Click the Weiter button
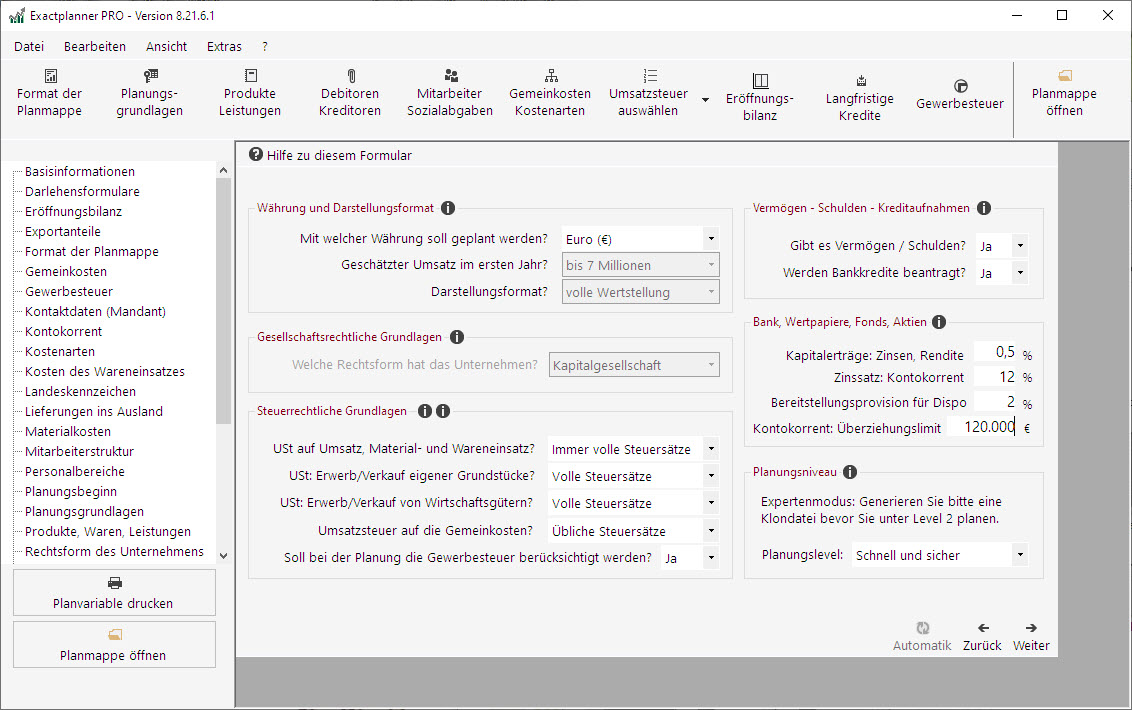Screen dimensions: 1132x710 coord(1031,636)
